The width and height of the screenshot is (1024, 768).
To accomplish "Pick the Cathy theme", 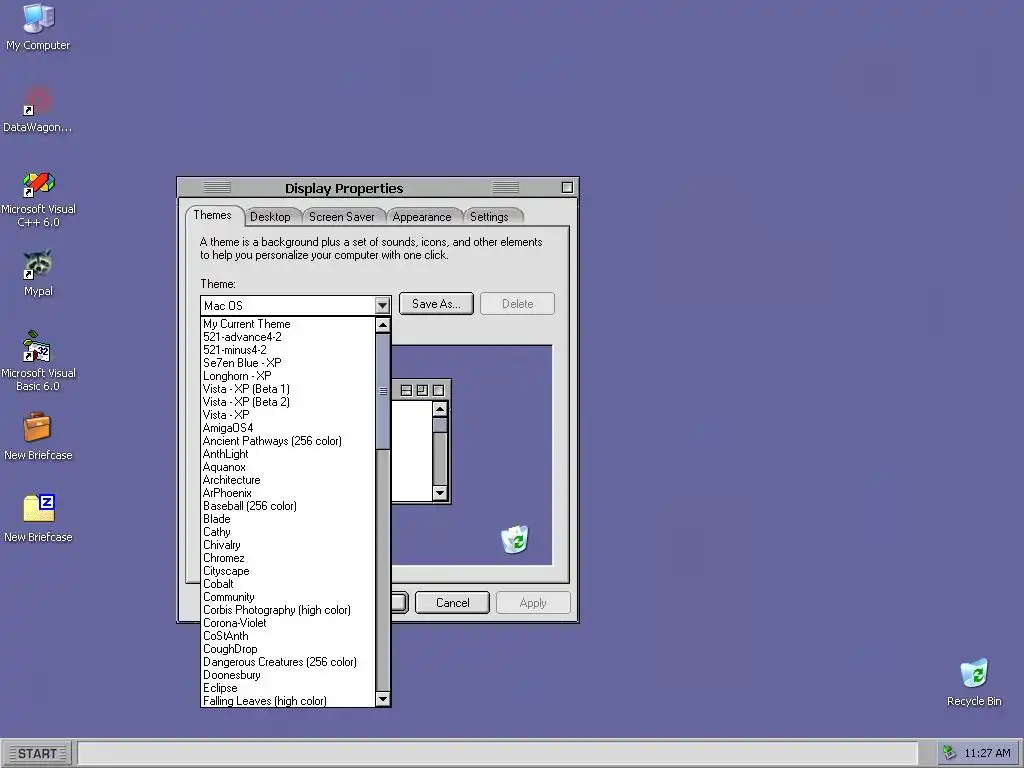I will click(x=288, y=532).
